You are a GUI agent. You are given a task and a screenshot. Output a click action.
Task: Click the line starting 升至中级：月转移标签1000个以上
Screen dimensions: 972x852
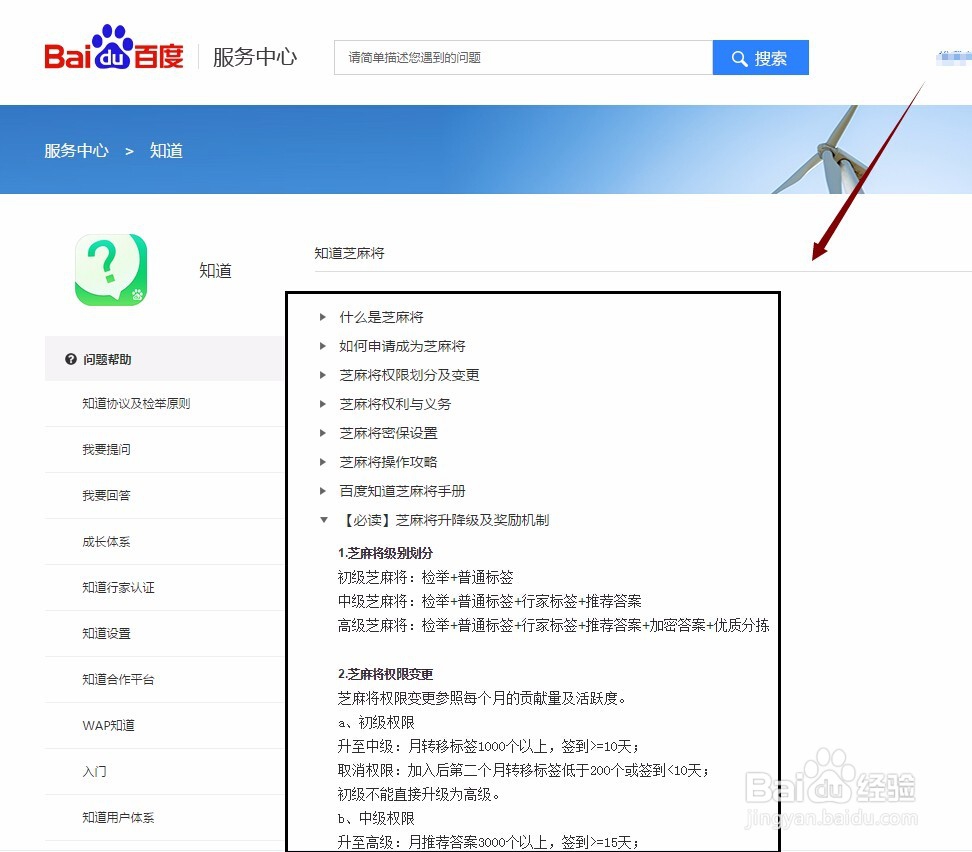[488, 746]
